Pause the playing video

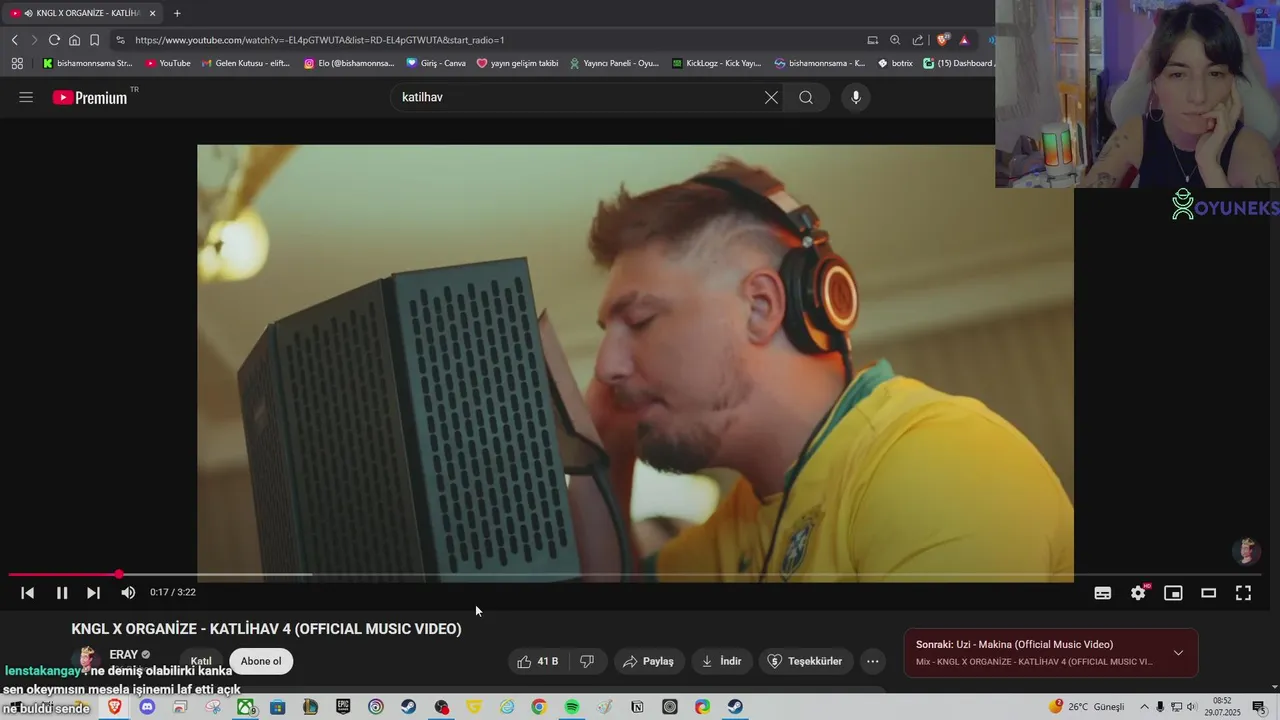click(x=62, y=593)
